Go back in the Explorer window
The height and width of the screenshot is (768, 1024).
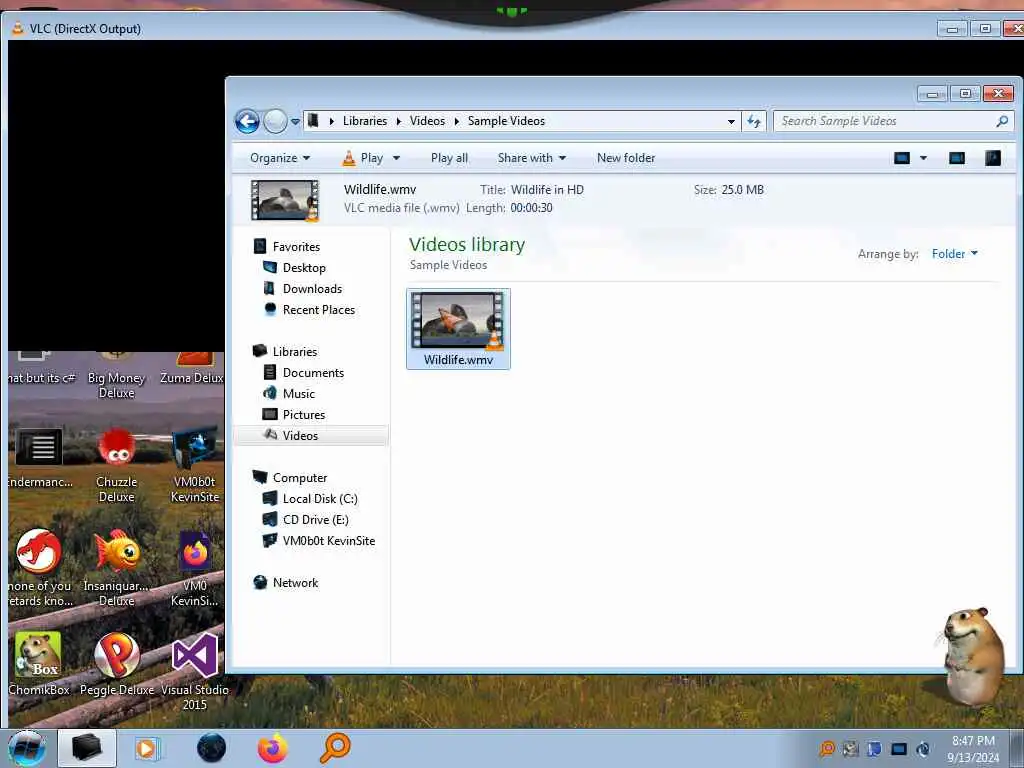[x=247, y=121]
